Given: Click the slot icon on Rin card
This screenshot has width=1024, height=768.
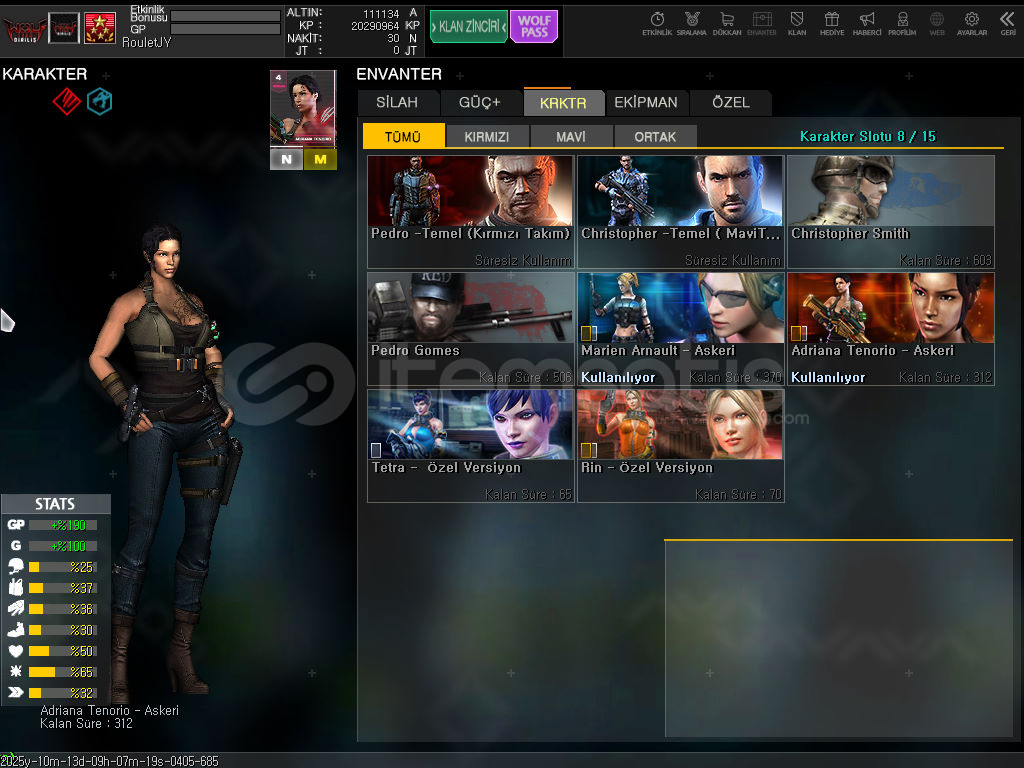Looking at the screenshot, I should coord(588,450).
